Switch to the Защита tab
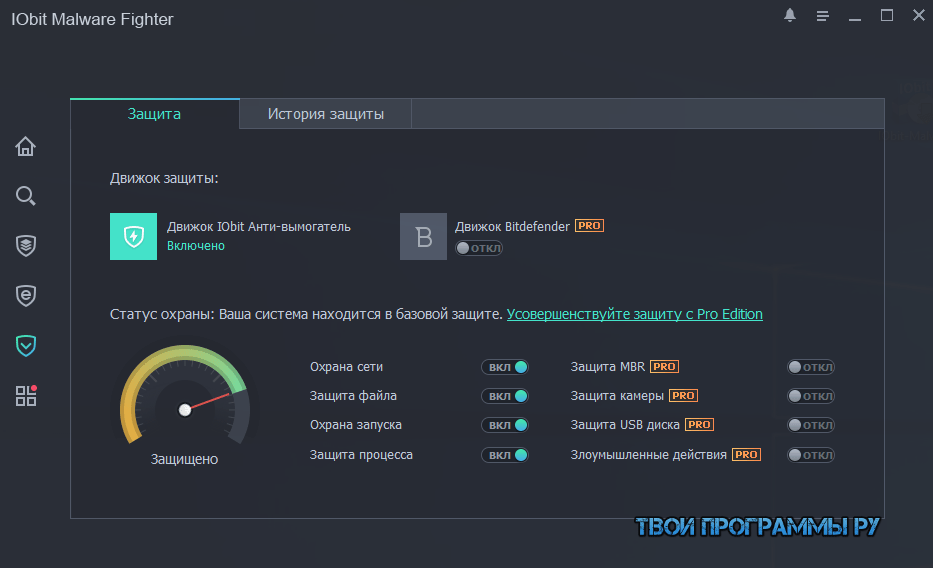This screenshot has width=933, height=568. 155,114
